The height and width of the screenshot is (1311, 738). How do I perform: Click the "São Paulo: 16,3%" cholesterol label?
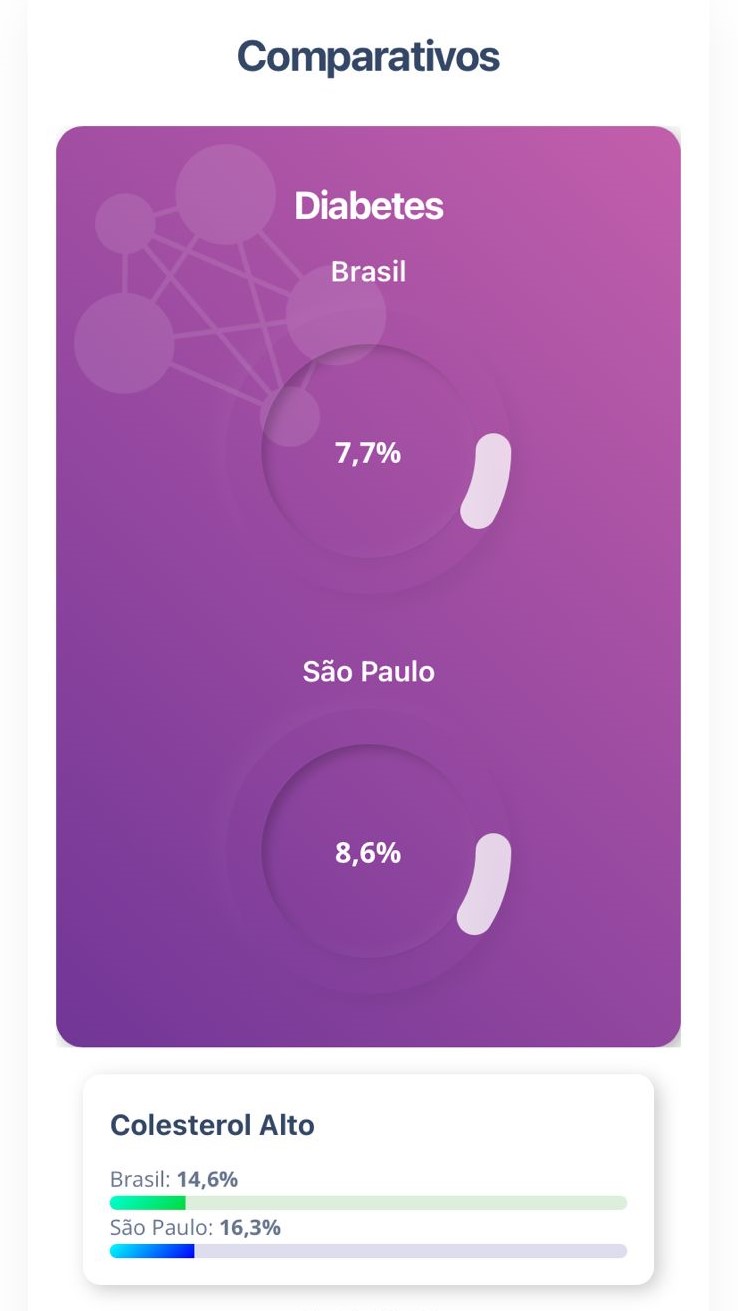tap(195, 1228)
